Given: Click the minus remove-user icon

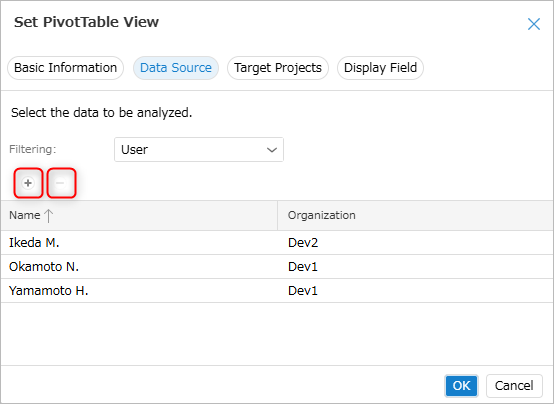Looking at the screenshot, I should click(x=60, y=183).
